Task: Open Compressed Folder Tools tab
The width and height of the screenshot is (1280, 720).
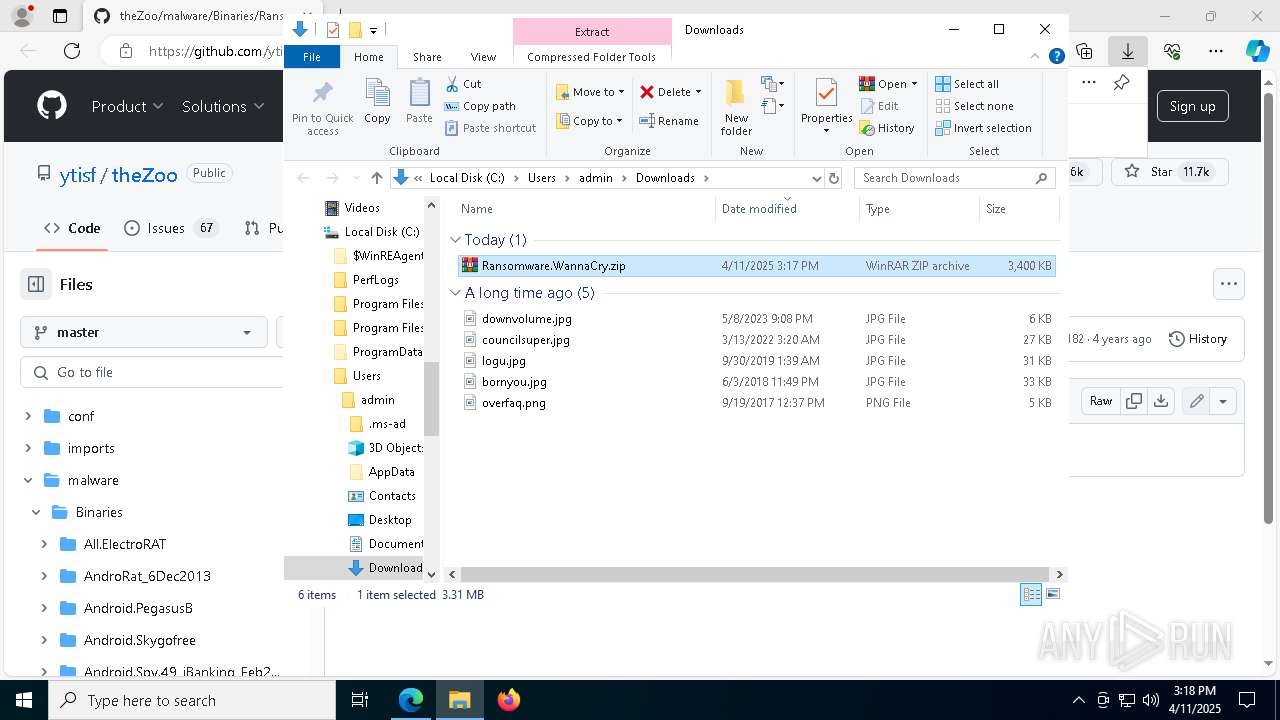Action: pos(591,57)
